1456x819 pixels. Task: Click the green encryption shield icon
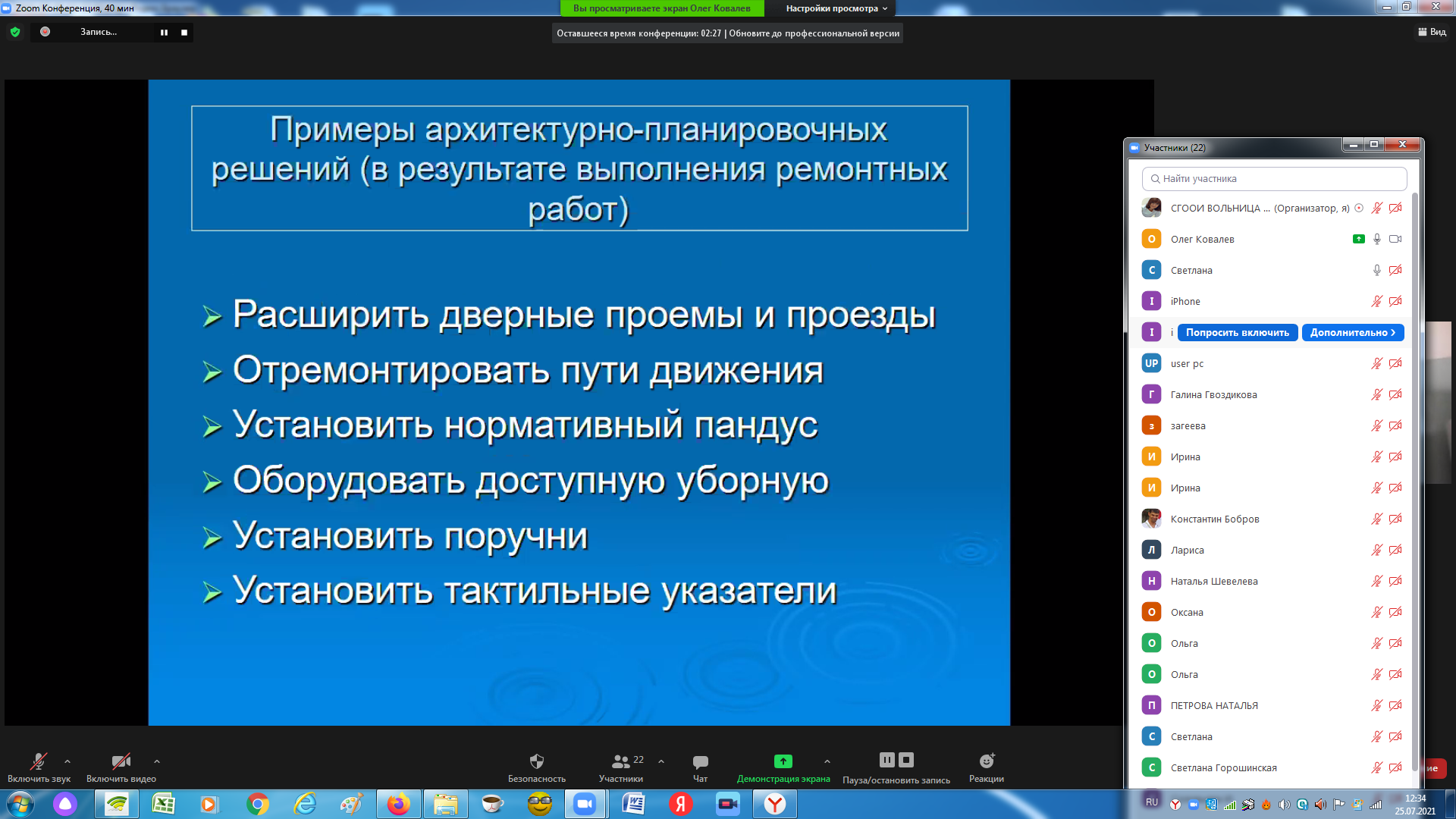[x=15, y=32]
